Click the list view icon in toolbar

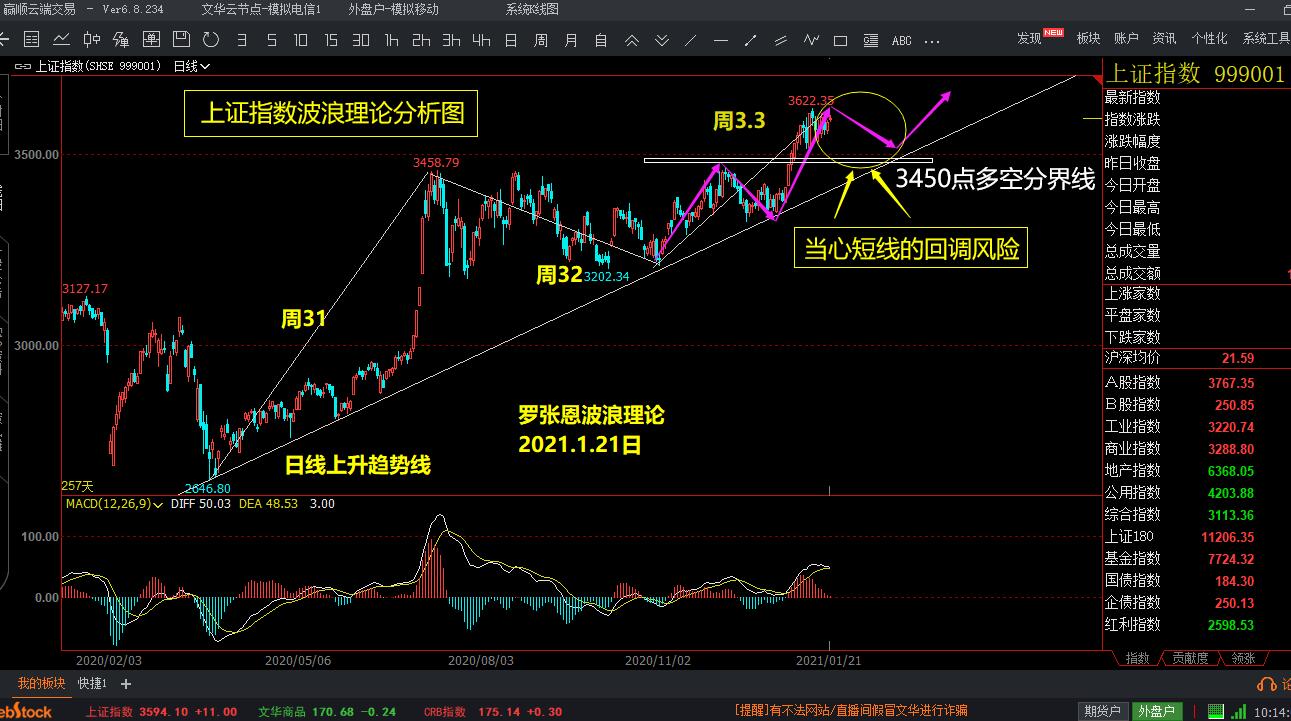tap(31, 40)
